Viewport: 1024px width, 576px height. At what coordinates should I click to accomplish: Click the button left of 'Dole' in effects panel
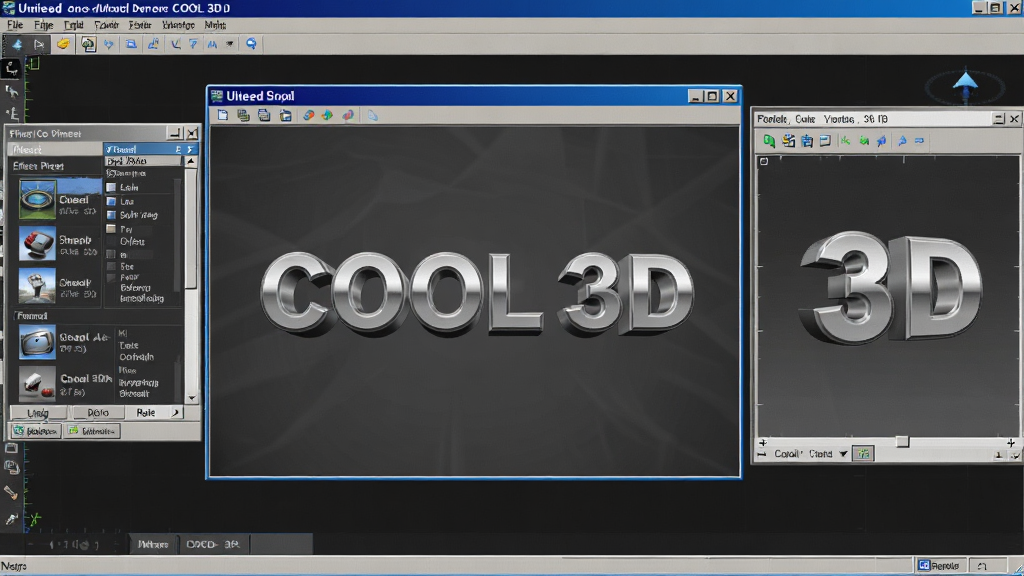pyautogui.click(x=38, y=413)
